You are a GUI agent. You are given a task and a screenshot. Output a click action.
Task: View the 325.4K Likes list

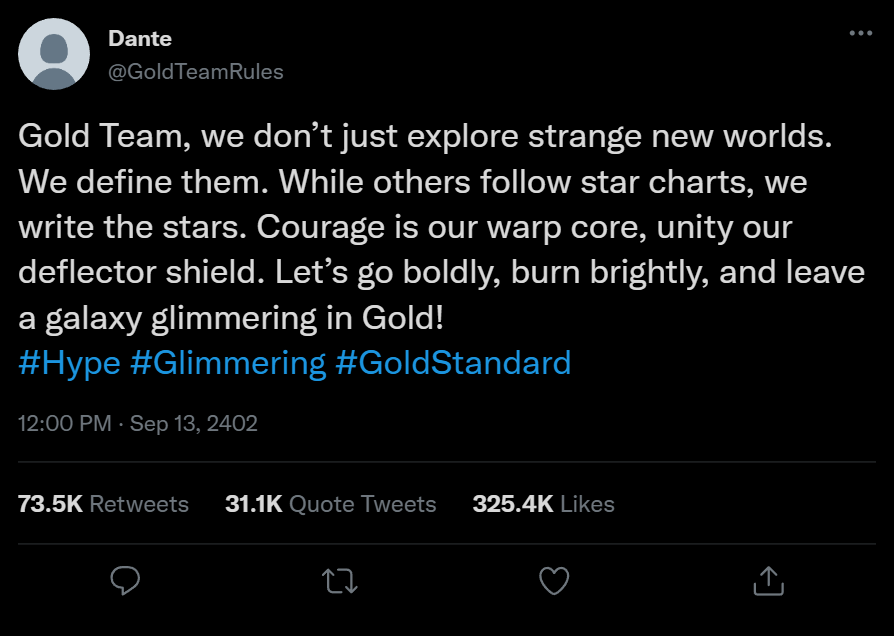543,503
